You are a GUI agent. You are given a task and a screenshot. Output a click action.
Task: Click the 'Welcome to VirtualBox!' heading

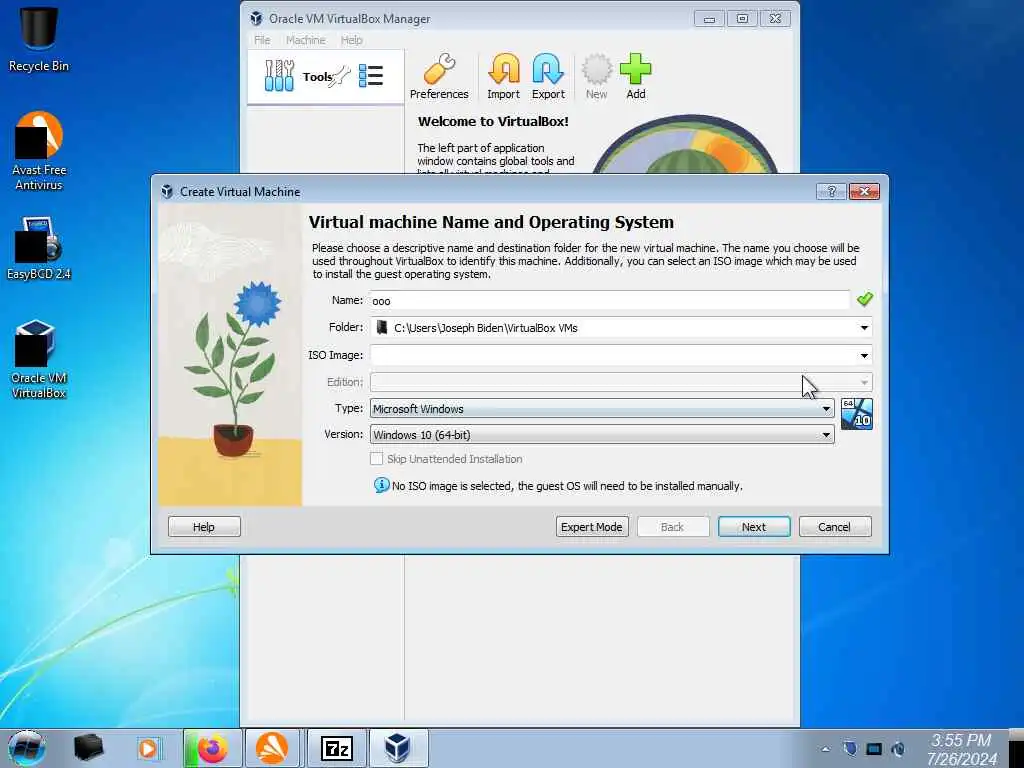(x=493, y=121)
